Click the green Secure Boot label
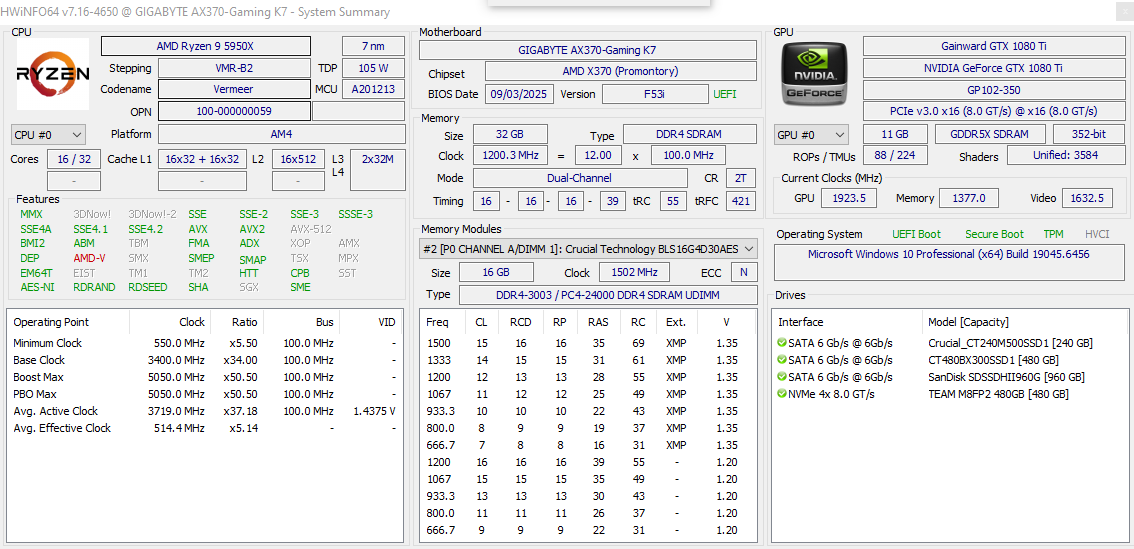This screenshot has width=1134, height=549. (x=994, y=234)
